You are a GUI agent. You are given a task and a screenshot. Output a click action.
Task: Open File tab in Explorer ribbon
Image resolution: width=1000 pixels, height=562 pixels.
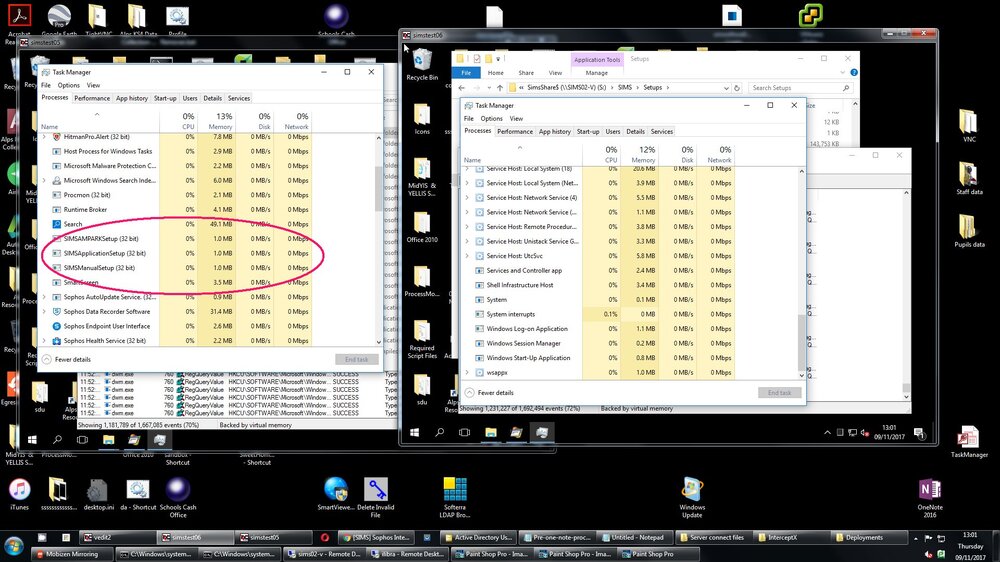(466, 73)
